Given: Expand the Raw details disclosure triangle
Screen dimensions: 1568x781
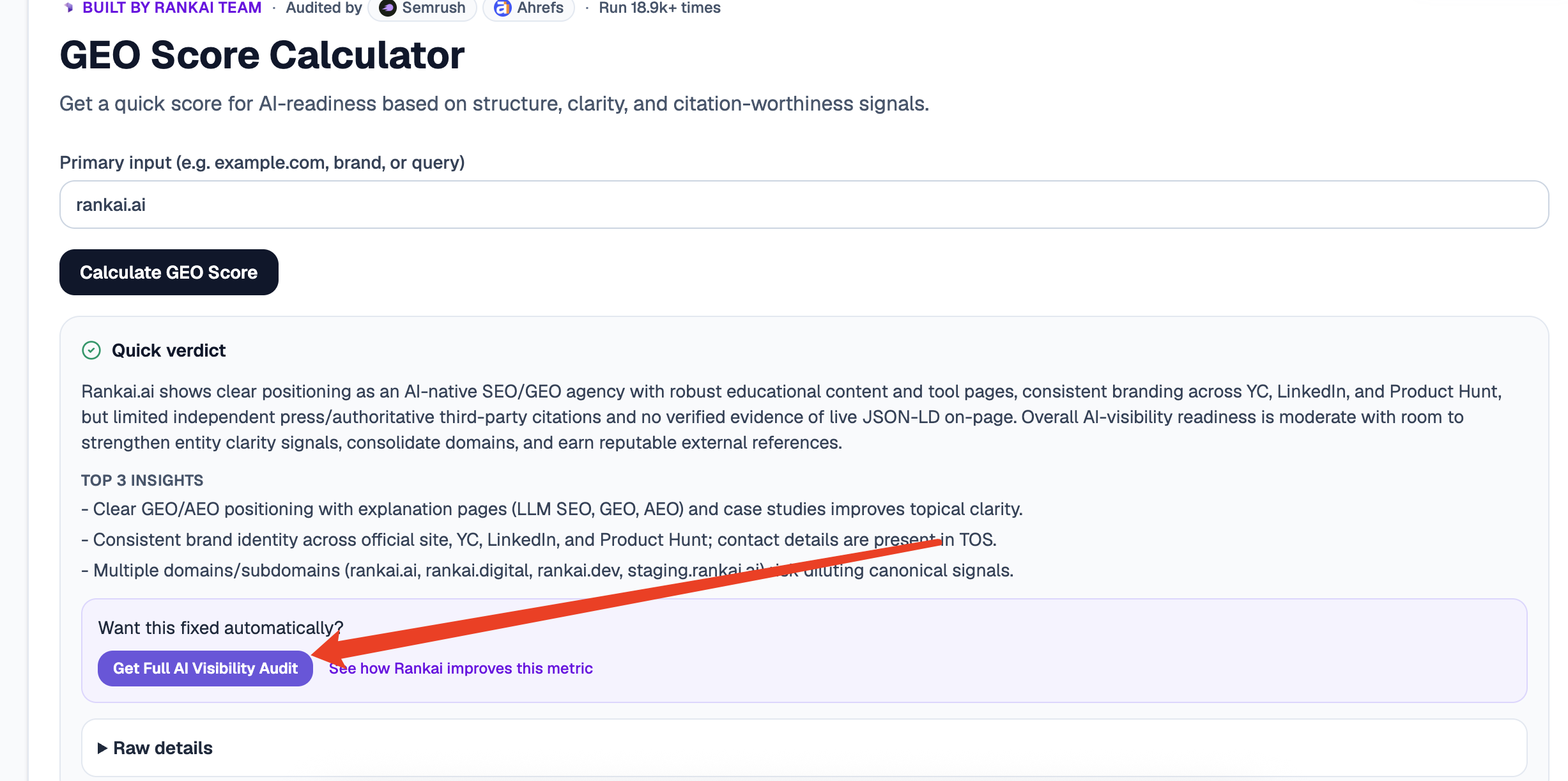Looking at the screenshot, I should click(x=102, y=748).
